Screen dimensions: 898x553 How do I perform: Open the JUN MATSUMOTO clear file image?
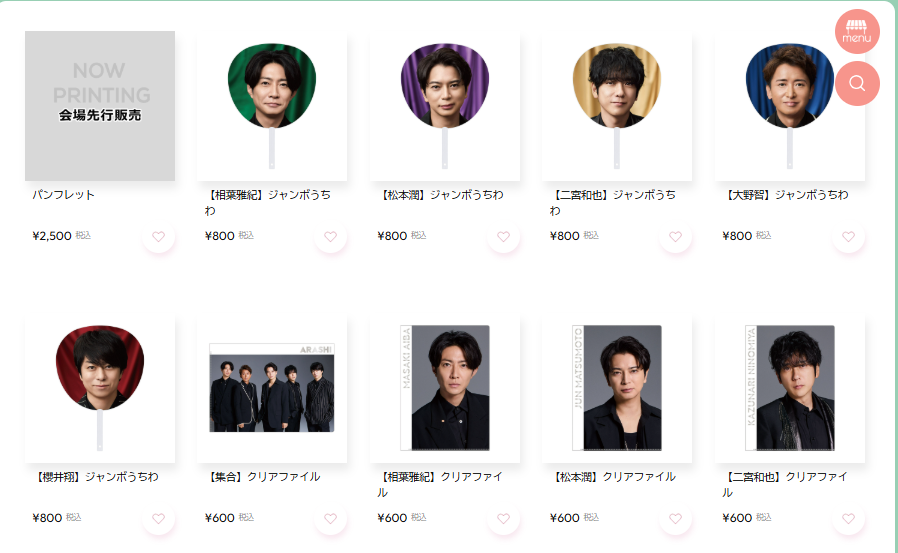617,388
